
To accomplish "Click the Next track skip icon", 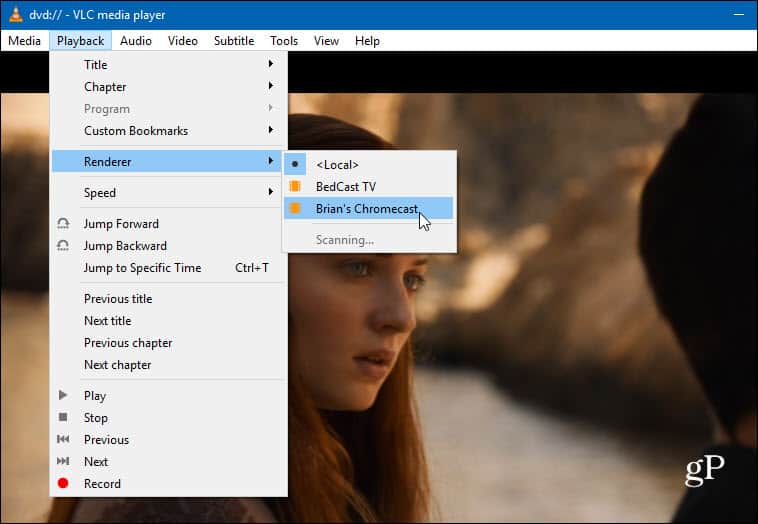I will click(63, 461).
